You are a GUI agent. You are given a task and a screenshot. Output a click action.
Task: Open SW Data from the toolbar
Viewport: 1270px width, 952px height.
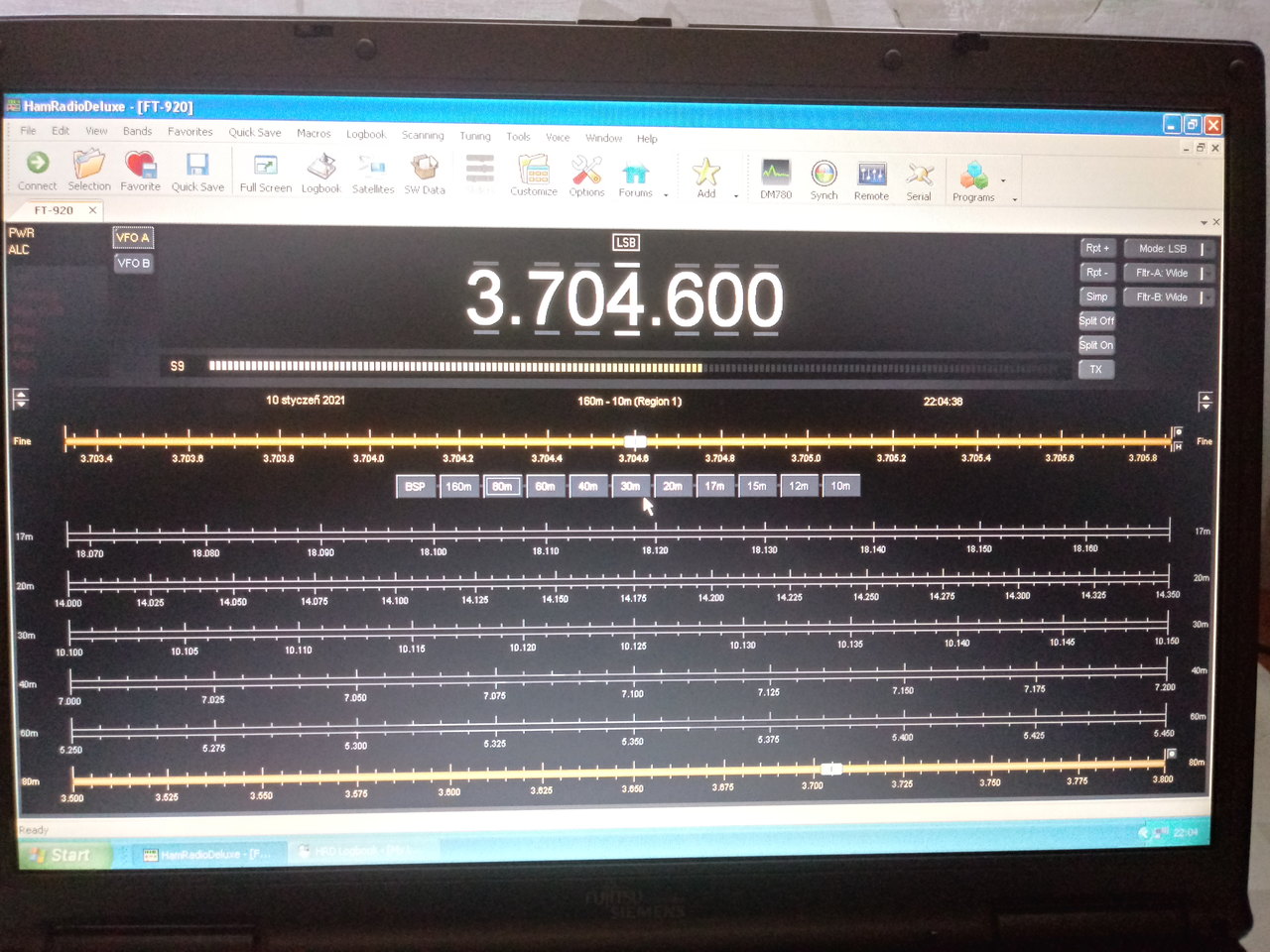pyautogui.click(x=425, y=174)
